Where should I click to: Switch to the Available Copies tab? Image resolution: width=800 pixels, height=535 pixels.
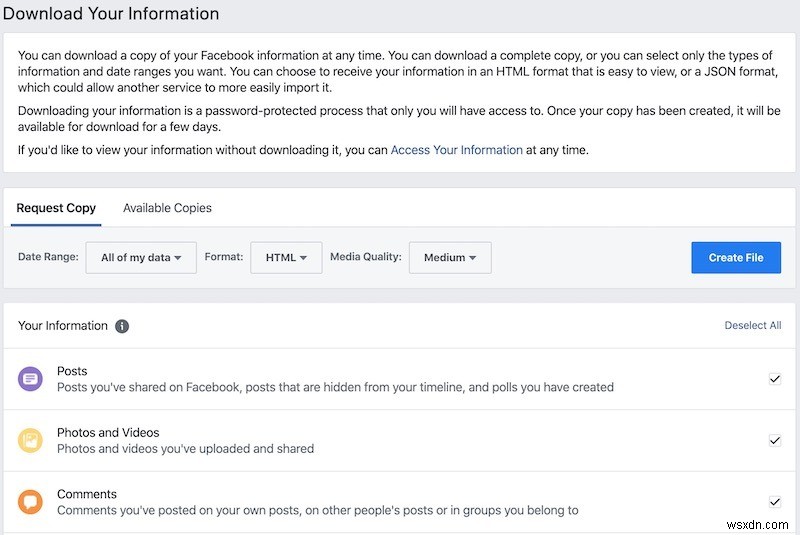[167, 208]
